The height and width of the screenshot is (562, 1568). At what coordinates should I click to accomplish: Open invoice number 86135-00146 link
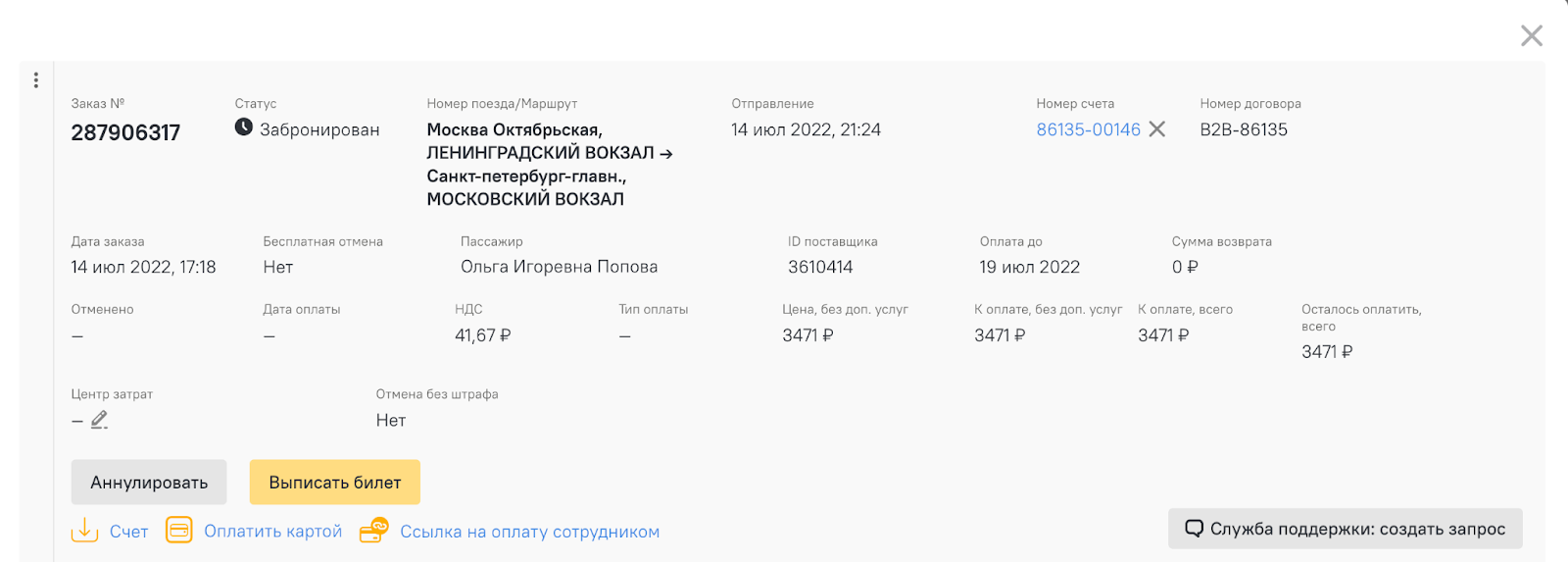click(1088, 129)
